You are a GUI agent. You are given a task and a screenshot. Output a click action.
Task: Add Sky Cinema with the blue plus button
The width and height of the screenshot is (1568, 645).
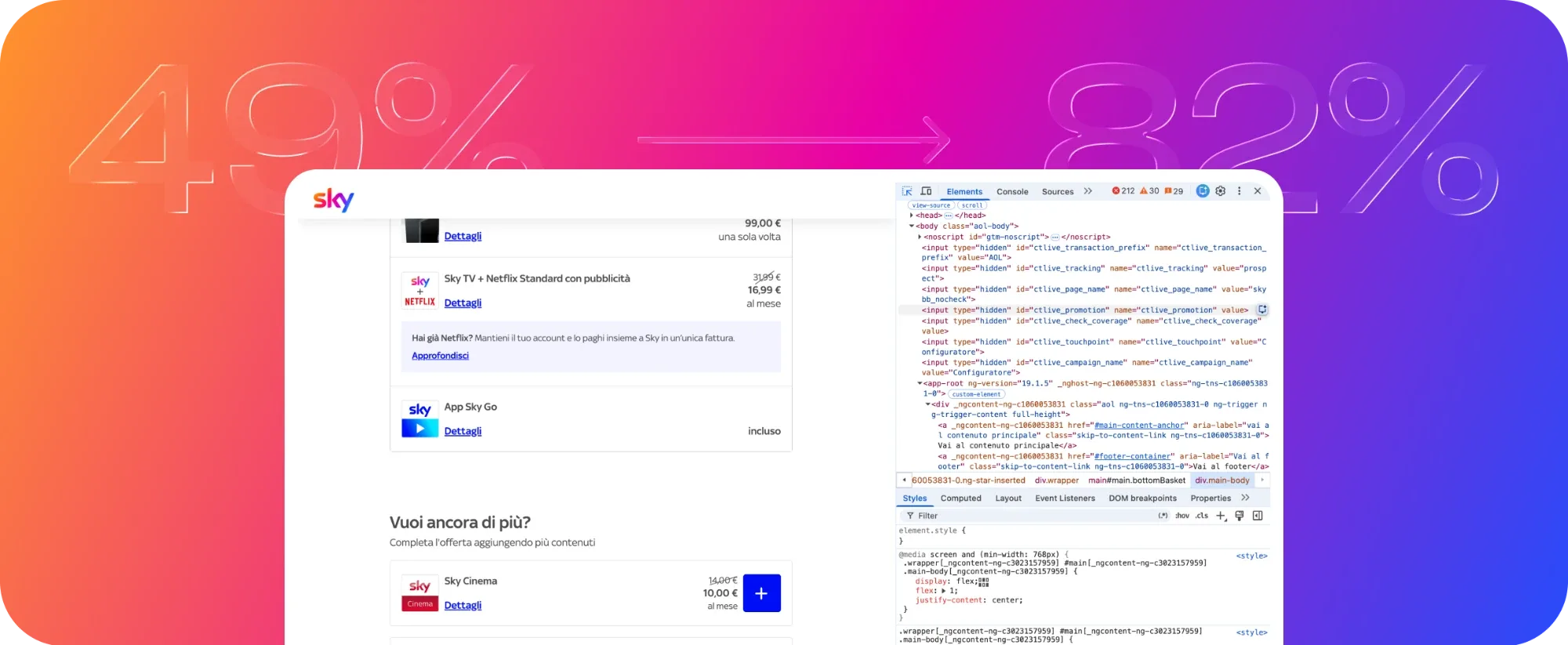(761, 593)
